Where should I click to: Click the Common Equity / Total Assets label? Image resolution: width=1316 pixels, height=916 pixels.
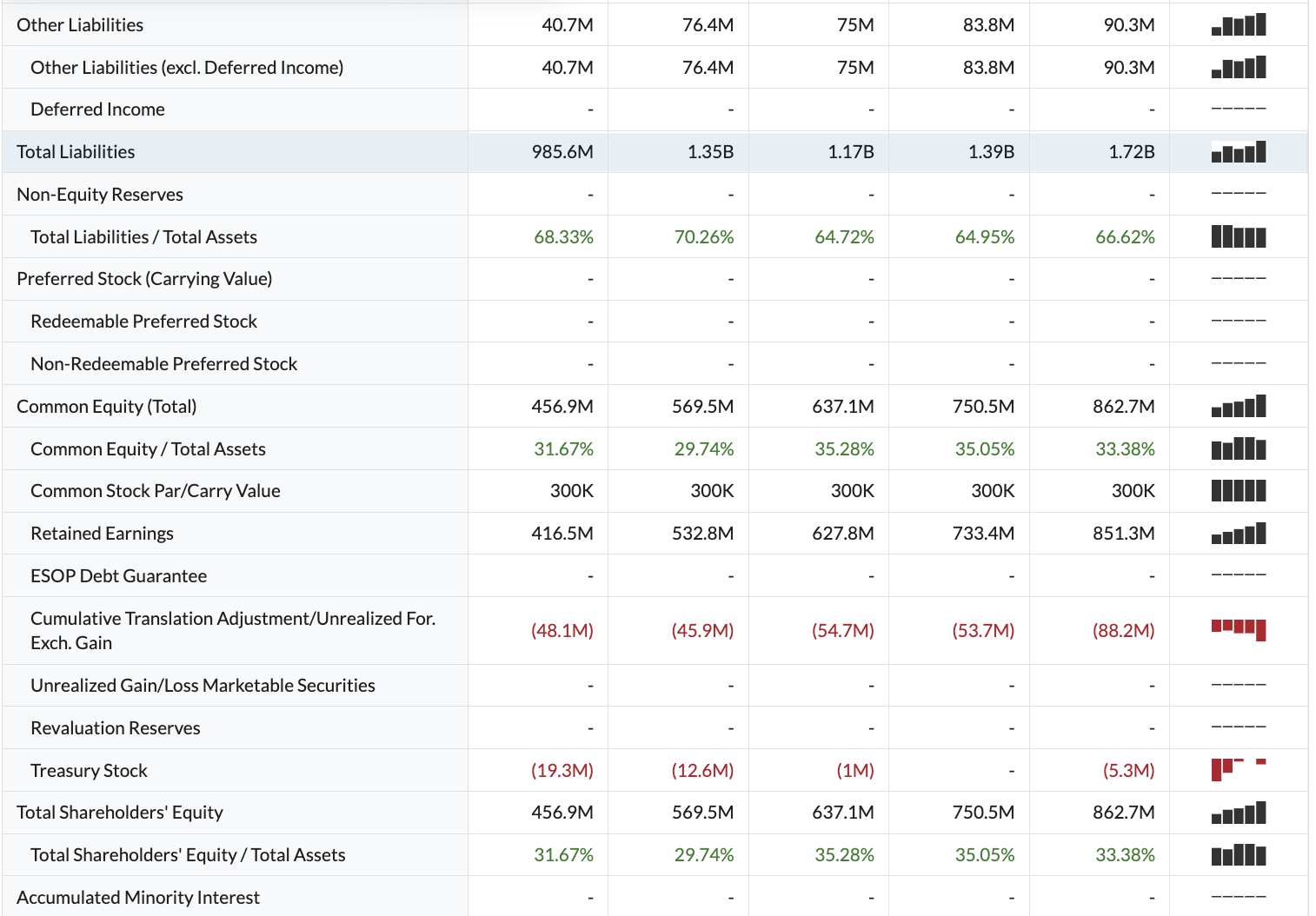[x=149, y=448]
